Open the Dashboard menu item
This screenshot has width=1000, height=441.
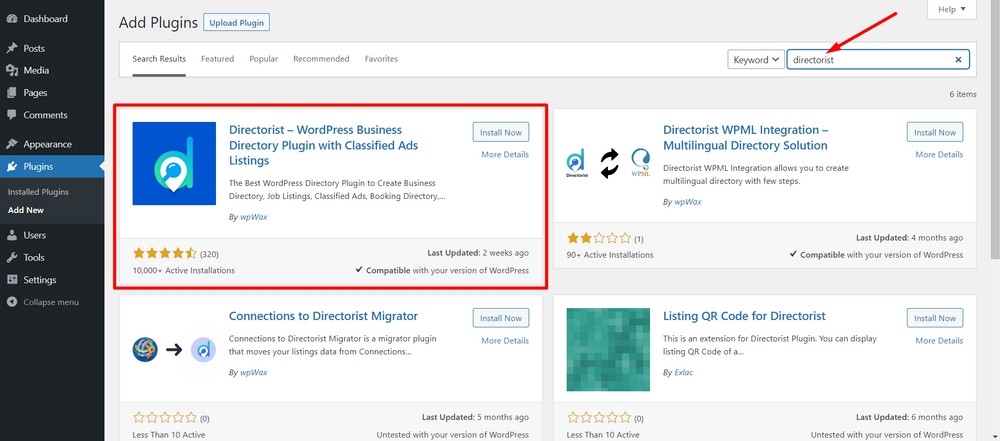52,19
